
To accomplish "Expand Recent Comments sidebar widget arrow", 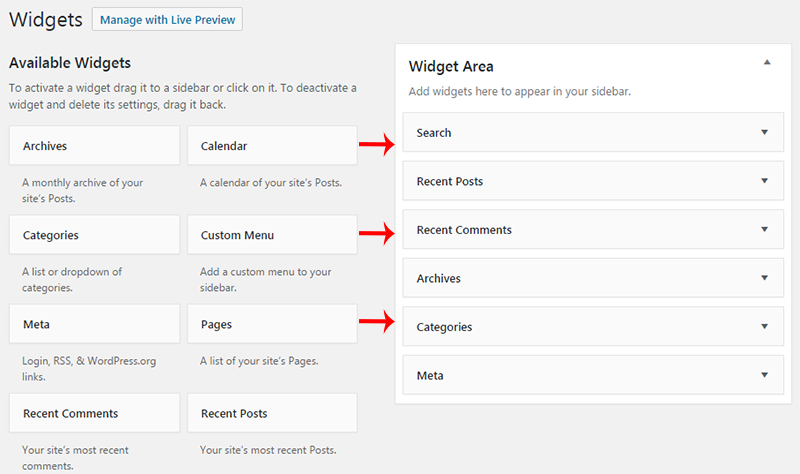I will click(764, 229).
